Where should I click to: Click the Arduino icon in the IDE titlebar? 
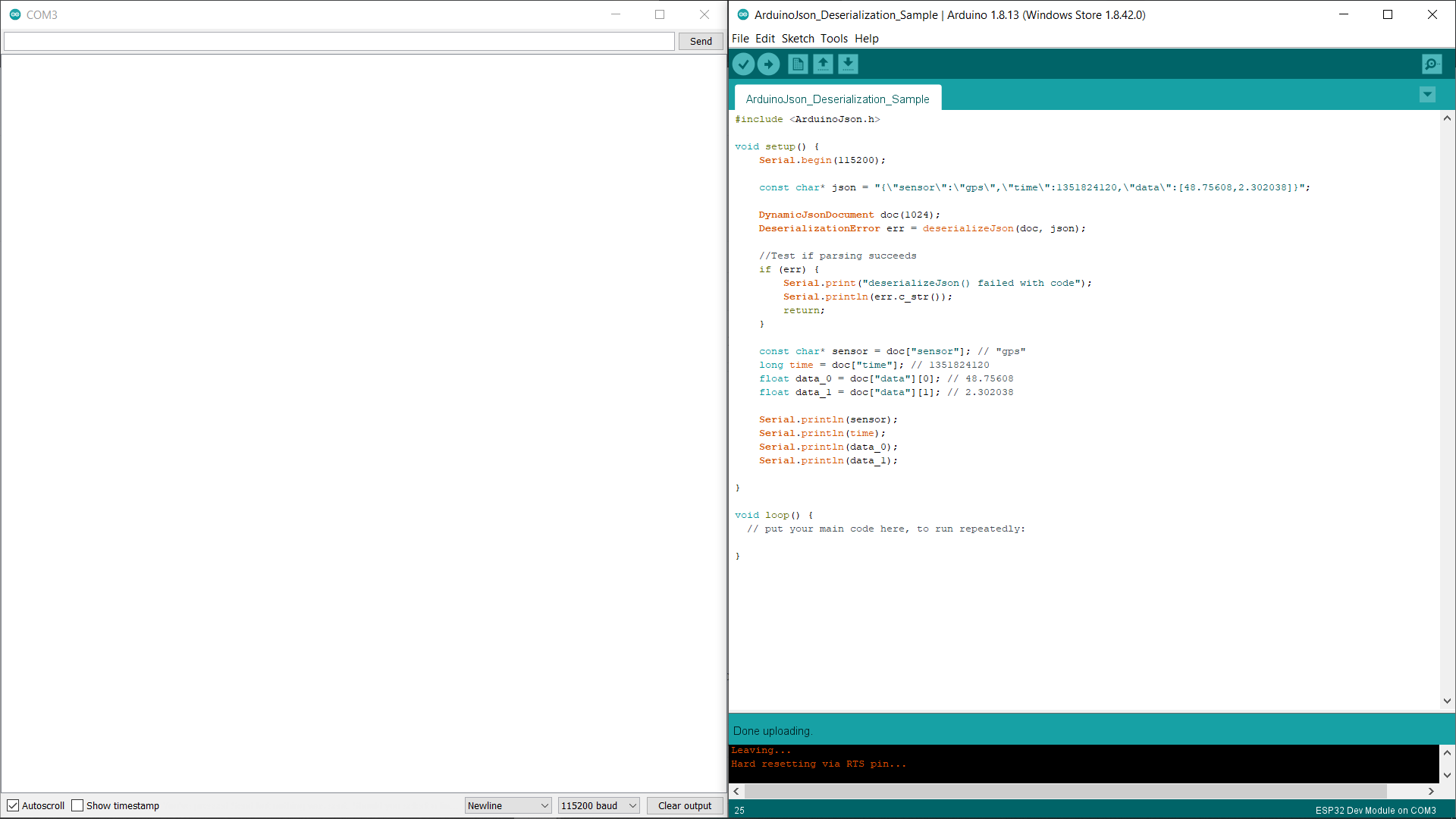click(x=742, y=14)
